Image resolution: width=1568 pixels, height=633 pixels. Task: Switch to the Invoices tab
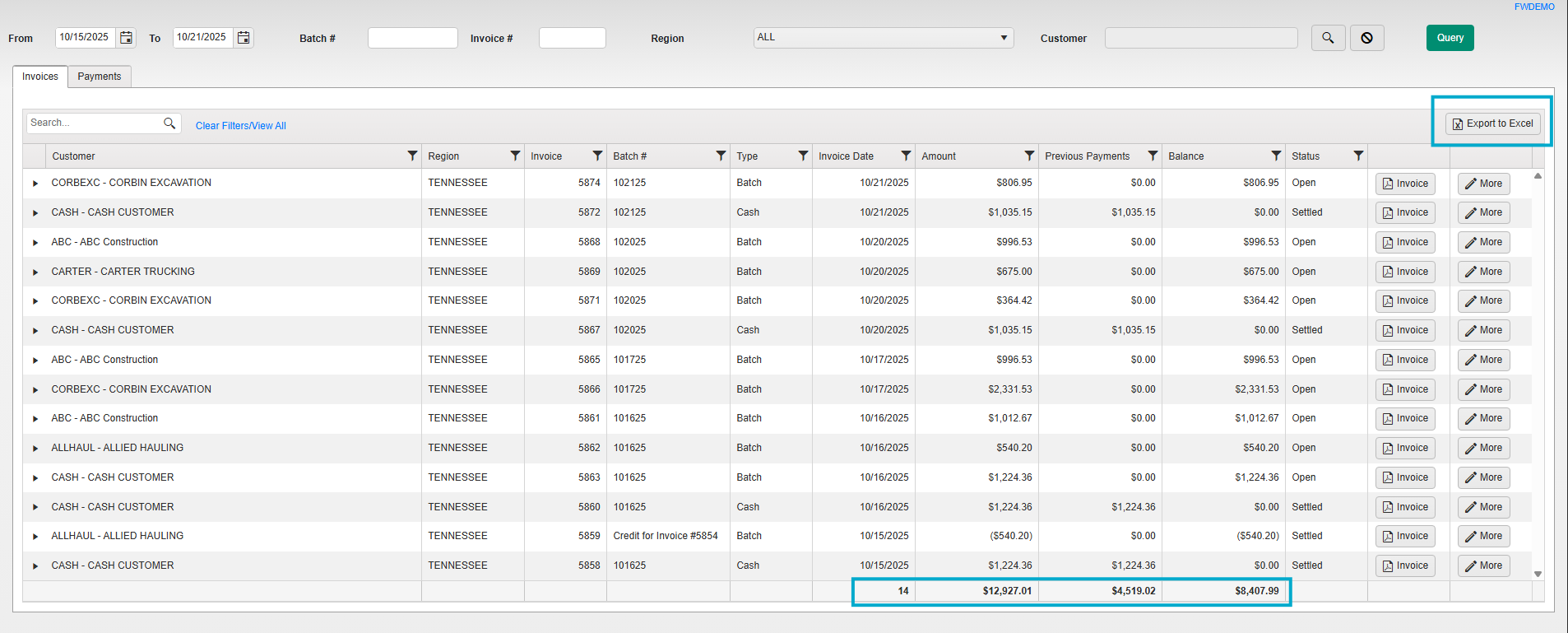tap(40, 77)
